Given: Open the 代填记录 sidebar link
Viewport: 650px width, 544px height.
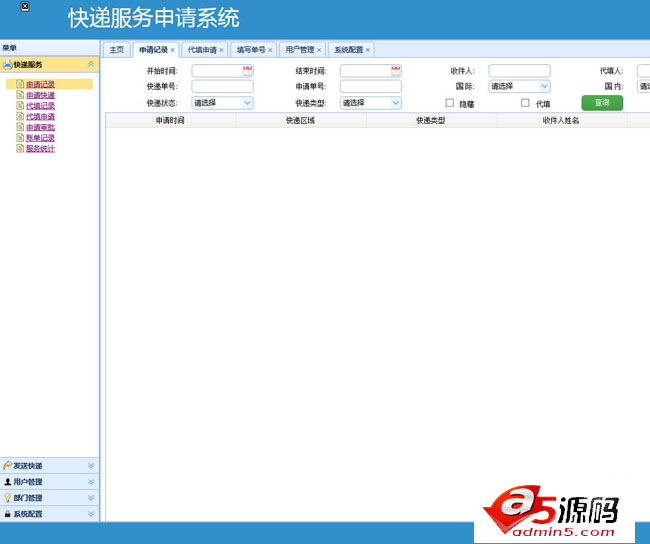Looking at the screenshot, I should tap(40, 106).
